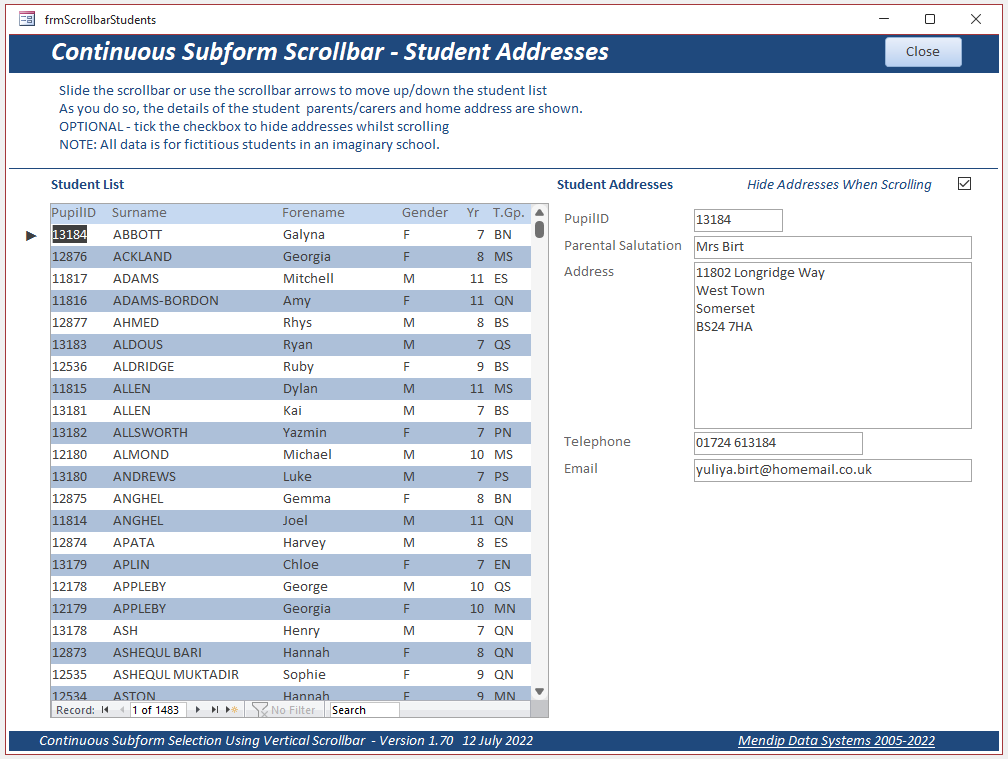This screenshot has height=759, width=1008.
Task: Click the Gender column header
Action: 425,213
